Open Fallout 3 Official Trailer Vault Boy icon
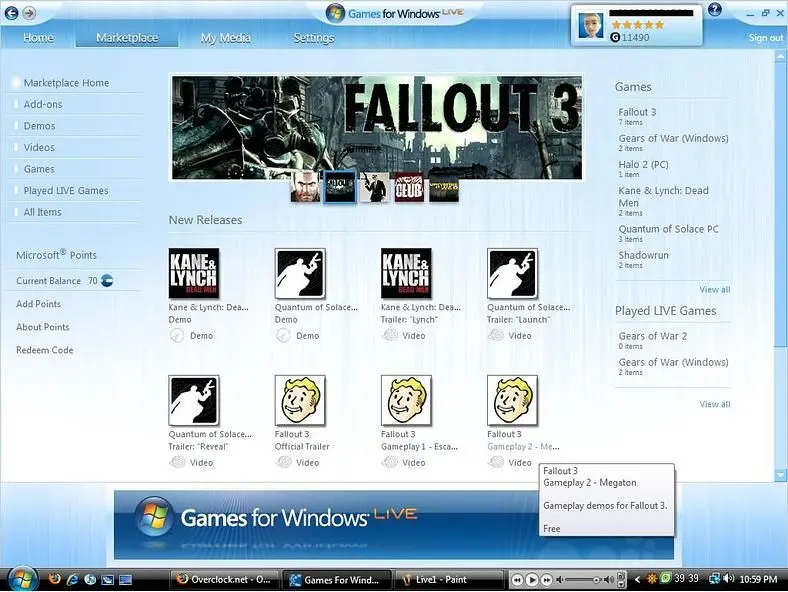Image resolution: width=788 pixels, height=592 pixels. 300,401
